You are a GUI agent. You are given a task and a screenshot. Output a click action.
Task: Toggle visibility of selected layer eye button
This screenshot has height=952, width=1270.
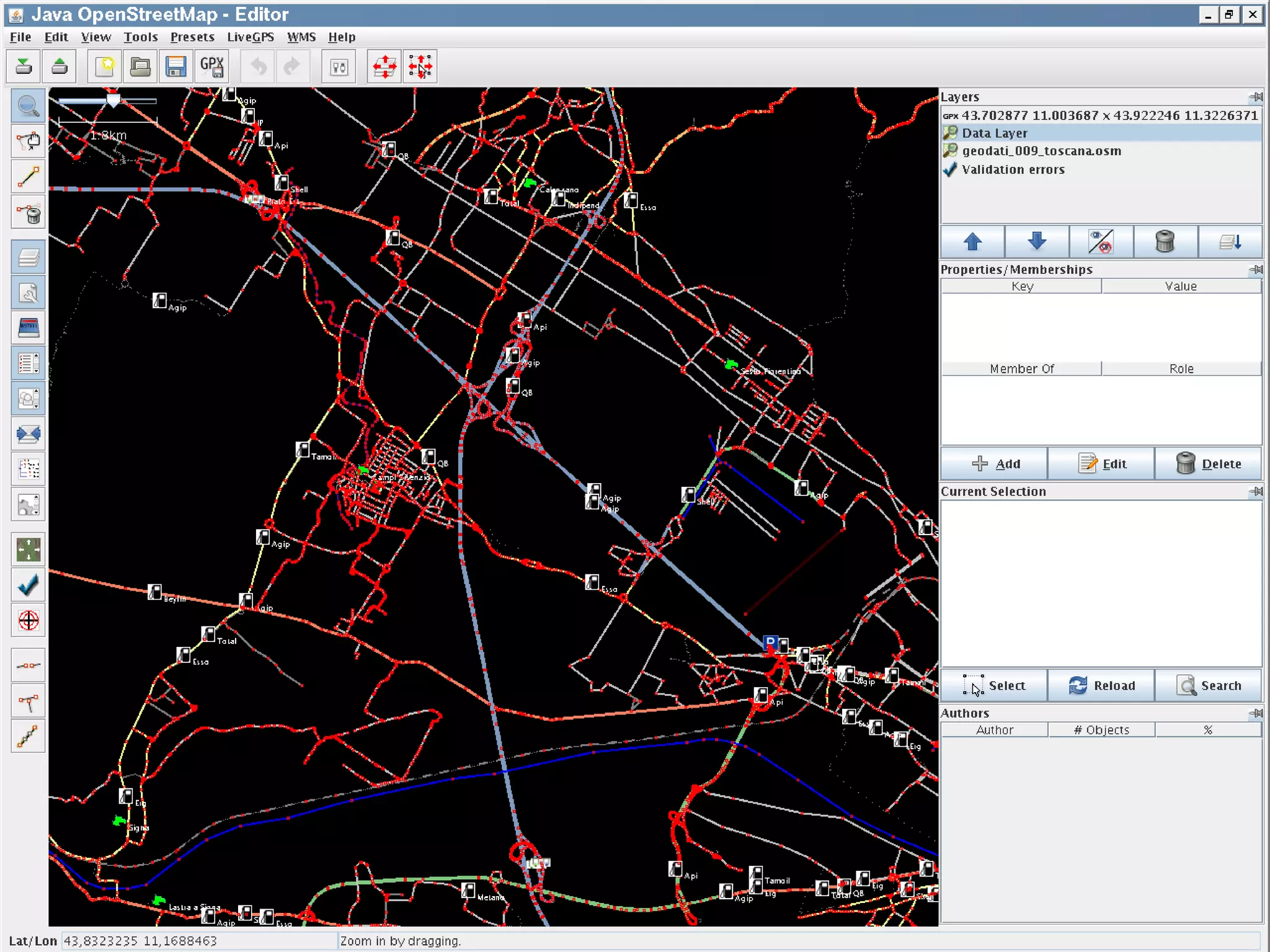(x=1101, y=241)
